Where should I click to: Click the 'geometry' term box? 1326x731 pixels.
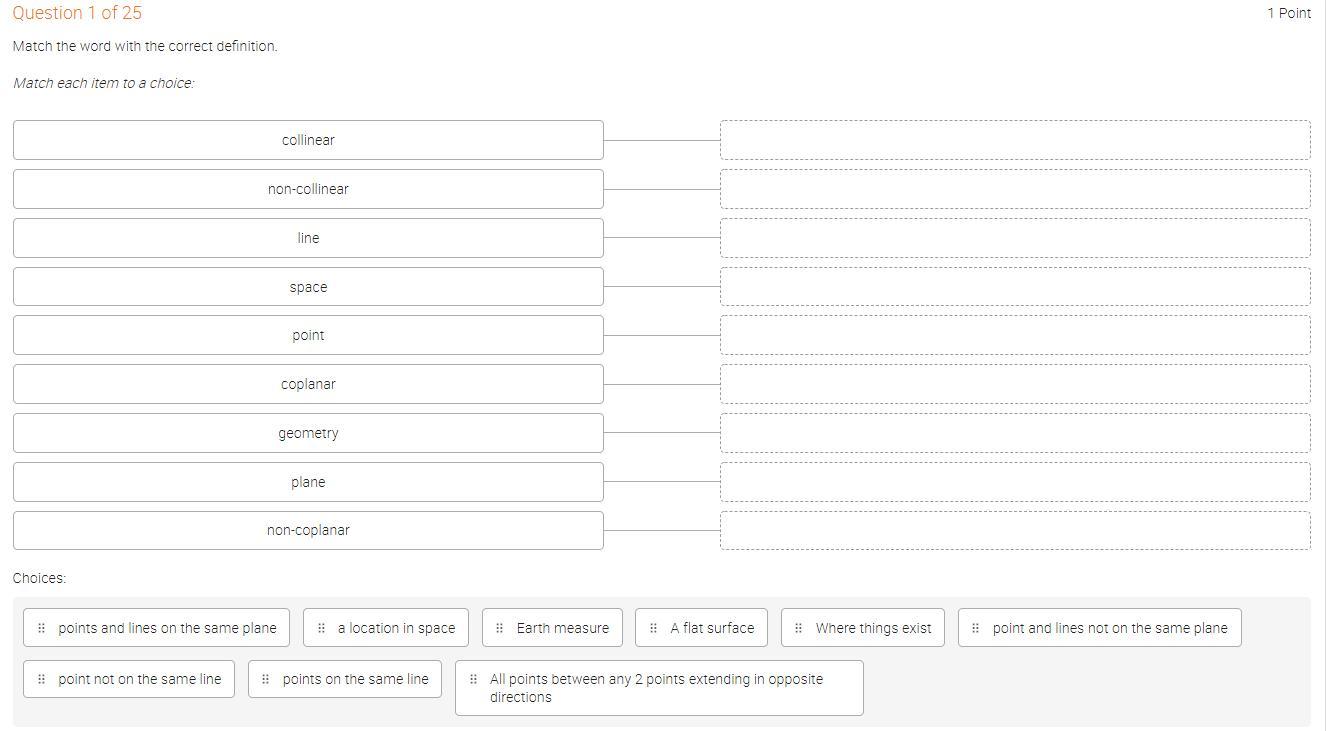(308, 433)
